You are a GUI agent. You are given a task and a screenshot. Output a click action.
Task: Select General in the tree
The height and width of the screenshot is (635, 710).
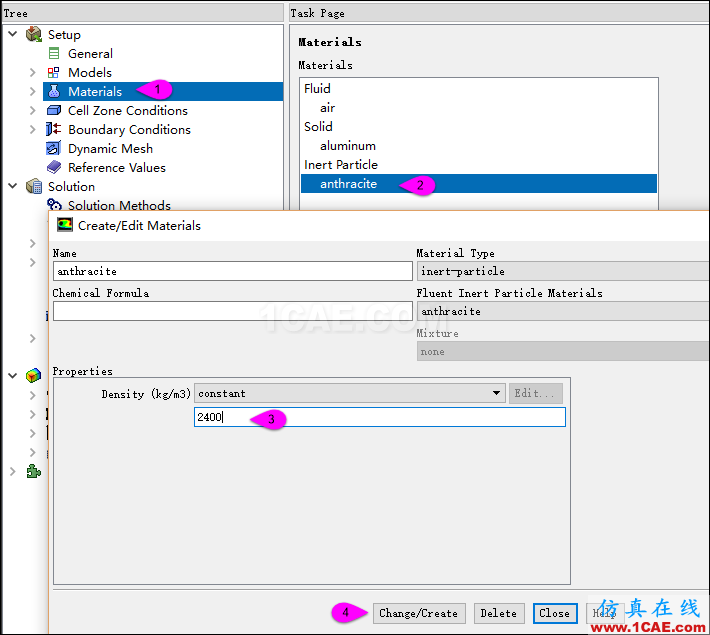click(90, 53)
